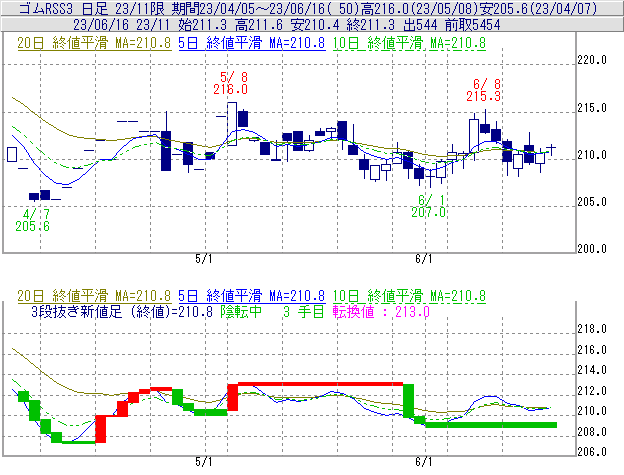Click the title text ゴムRSS3 日足 23/11限
The image size is (624, 475).
pos(92,8)
